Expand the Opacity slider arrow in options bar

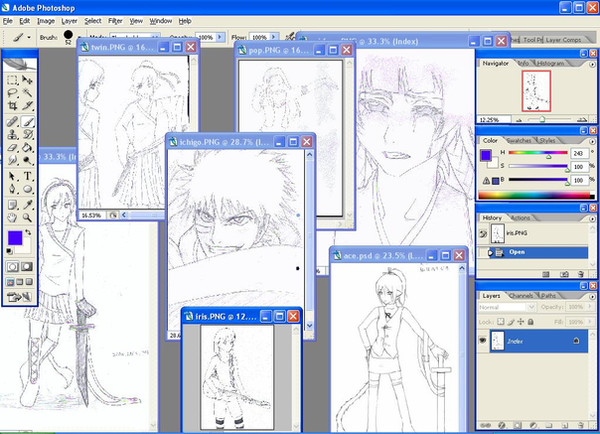point(220,37)
